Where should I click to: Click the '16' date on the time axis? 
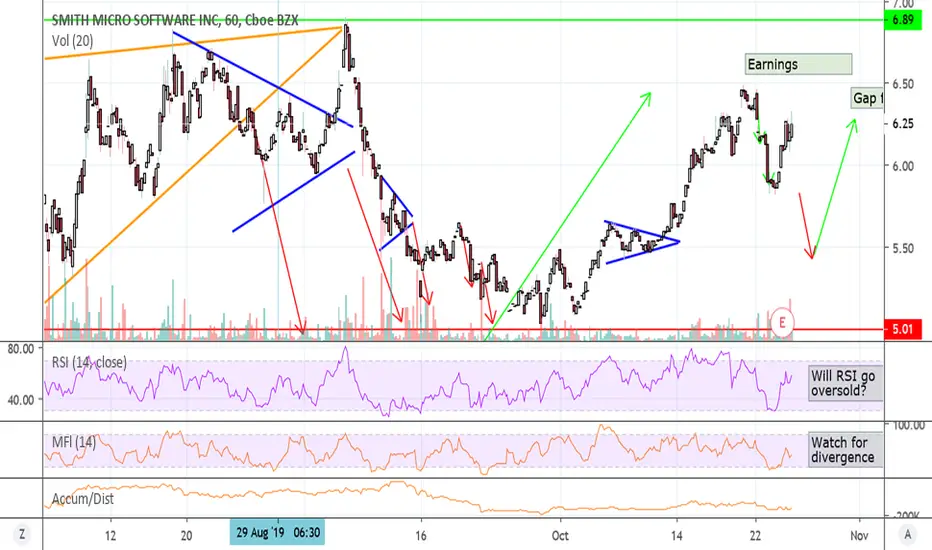421,535
